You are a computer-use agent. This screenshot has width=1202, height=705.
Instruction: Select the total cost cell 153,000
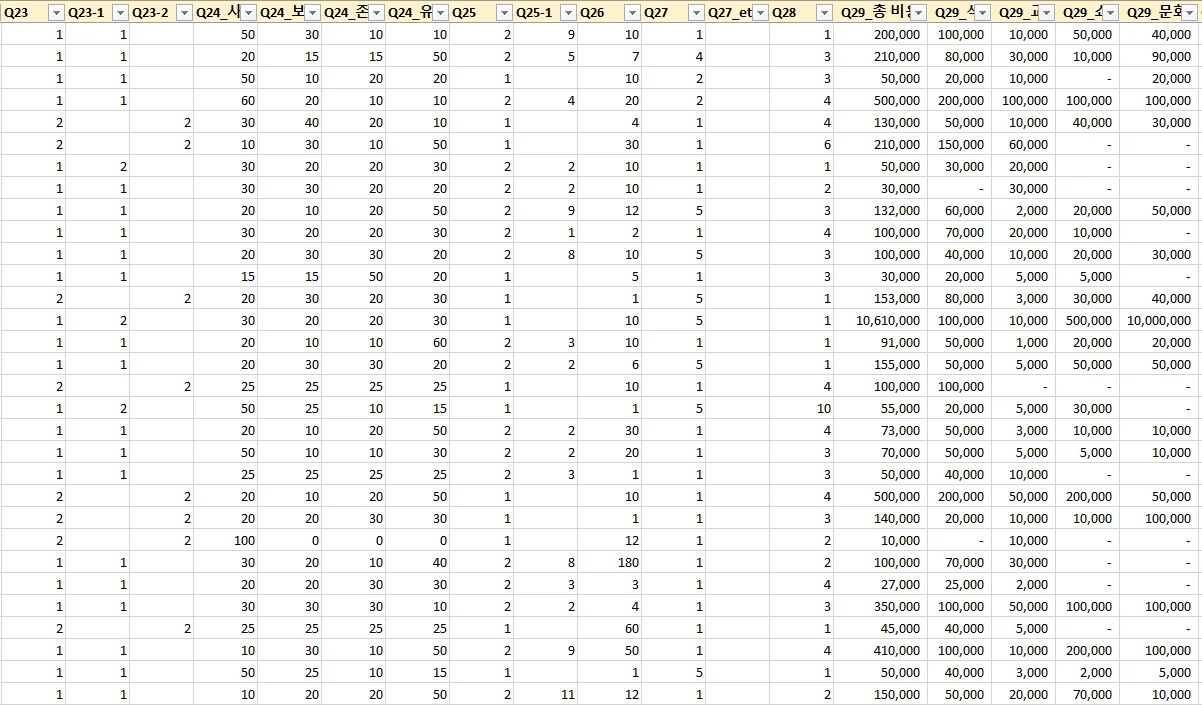(x=881, y=299)
